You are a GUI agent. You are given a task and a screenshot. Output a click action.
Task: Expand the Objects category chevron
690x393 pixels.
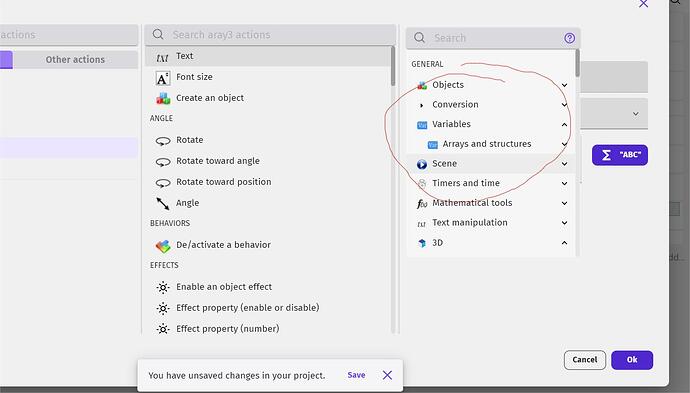pyautogui.click(x=564, y=85)
